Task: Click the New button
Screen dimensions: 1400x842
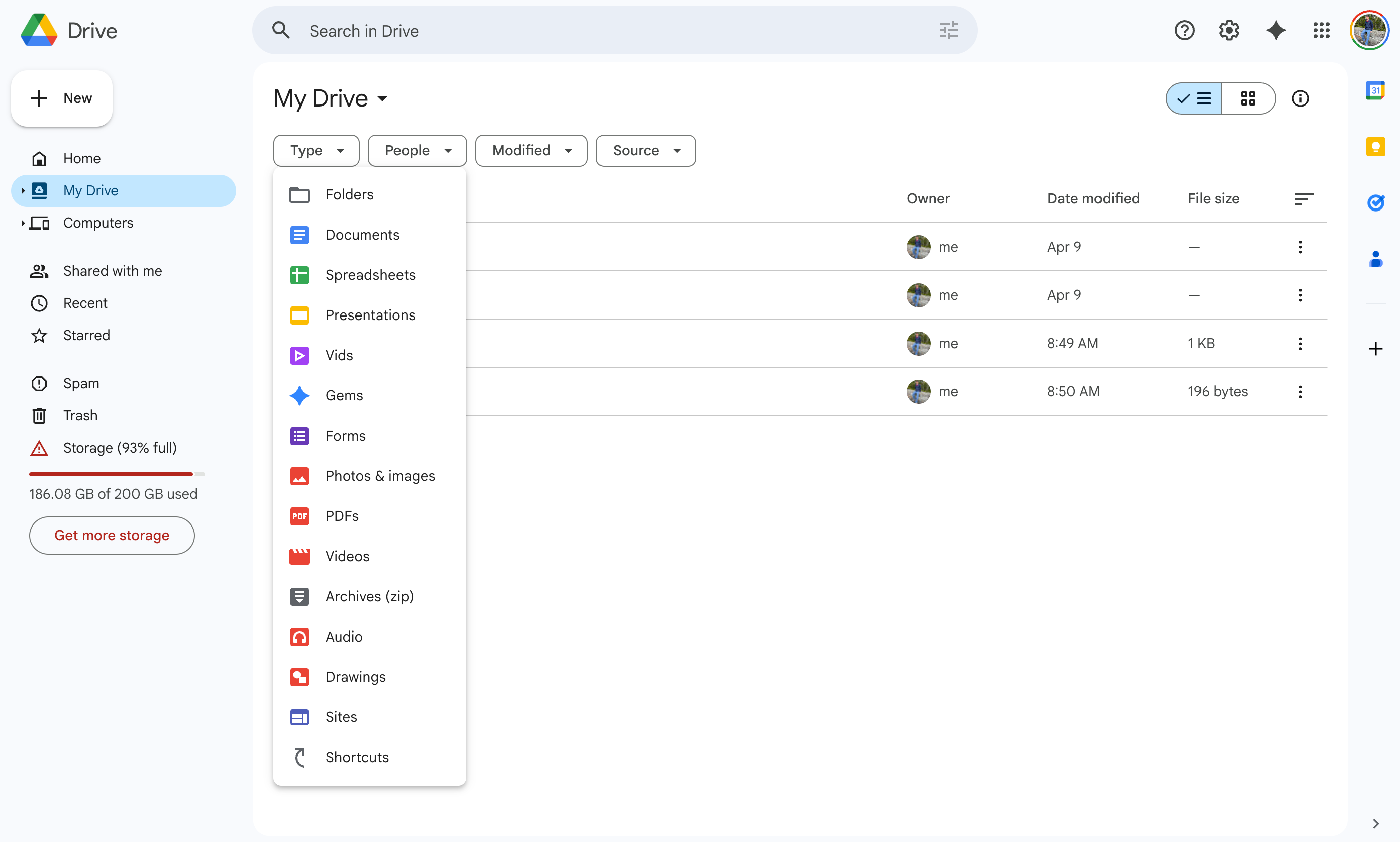Action: [61, 97]
